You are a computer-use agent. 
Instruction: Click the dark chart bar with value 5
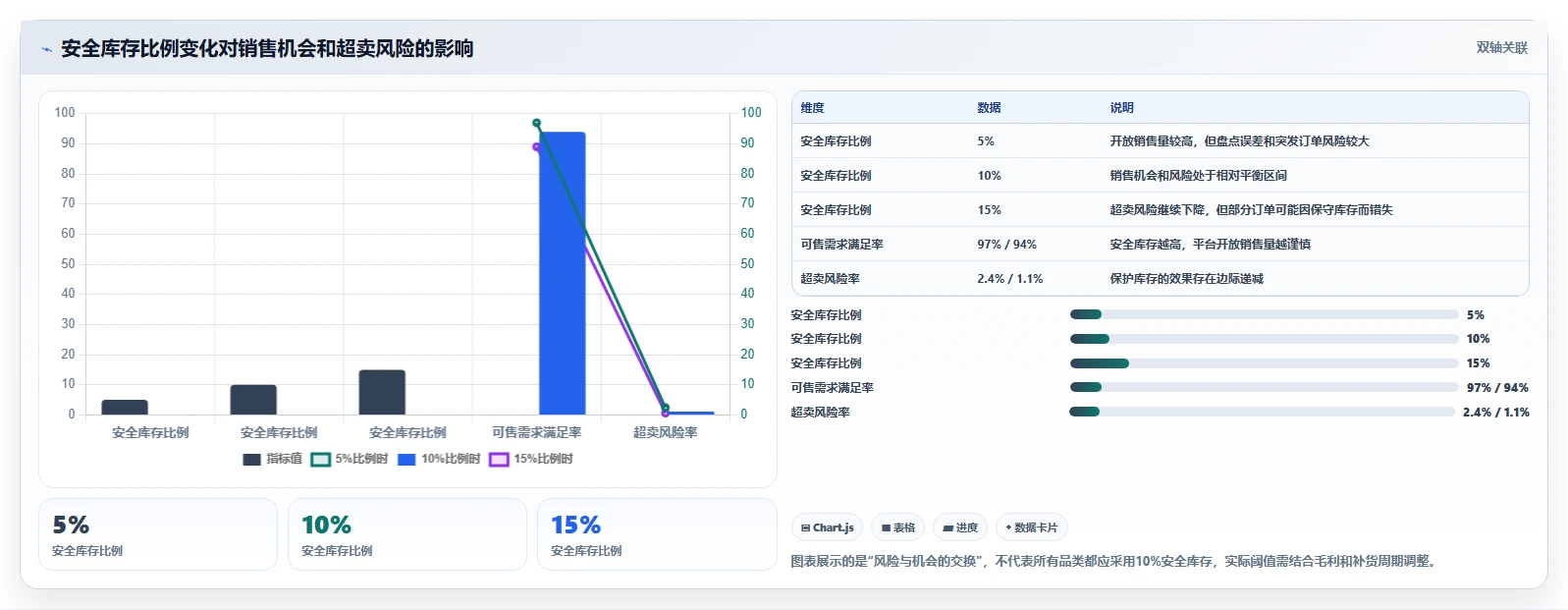pos(125,407)
